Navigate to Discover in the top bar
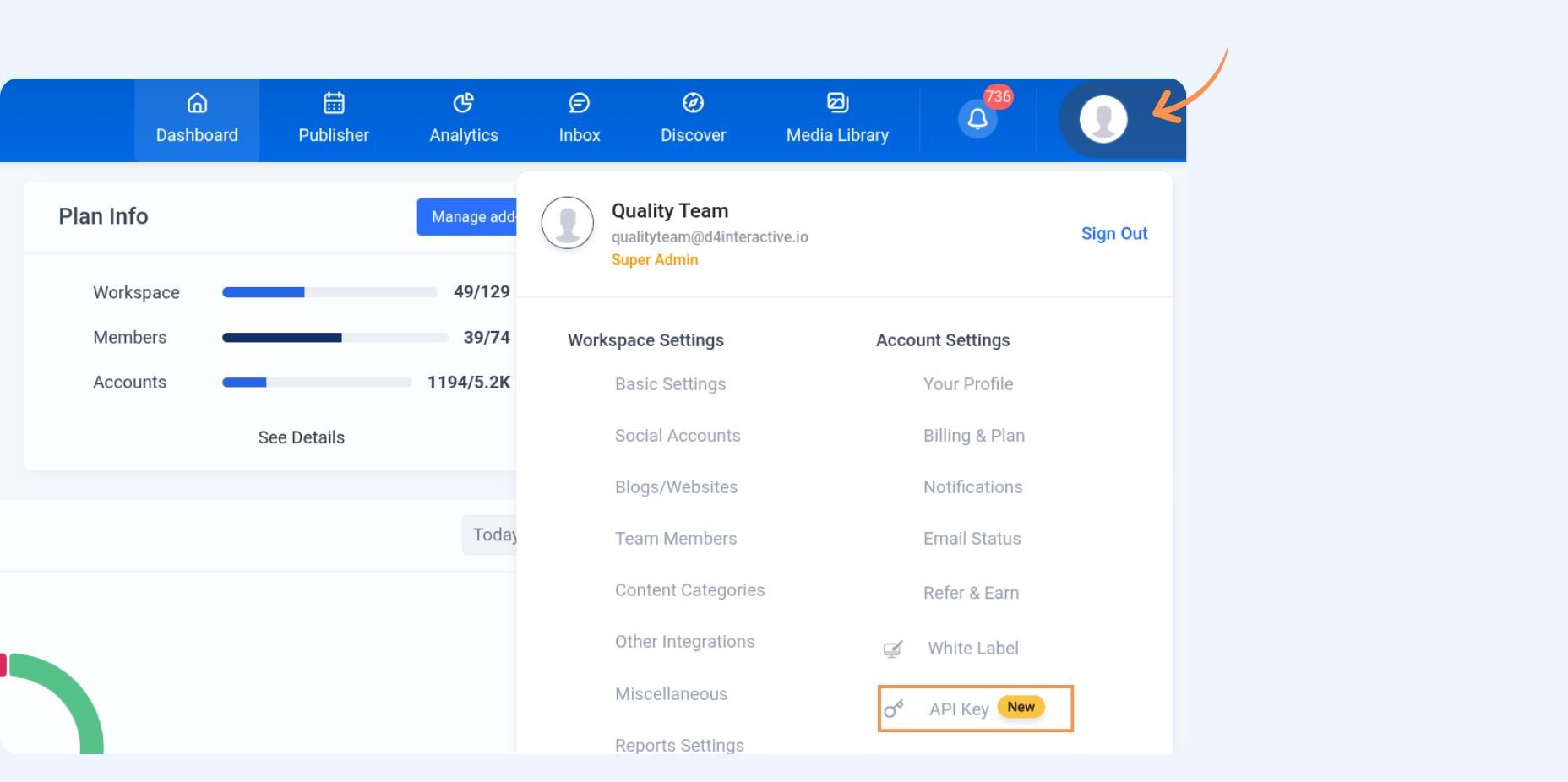The height and width of the screenshot is (782, 1568). pos(693,119)
